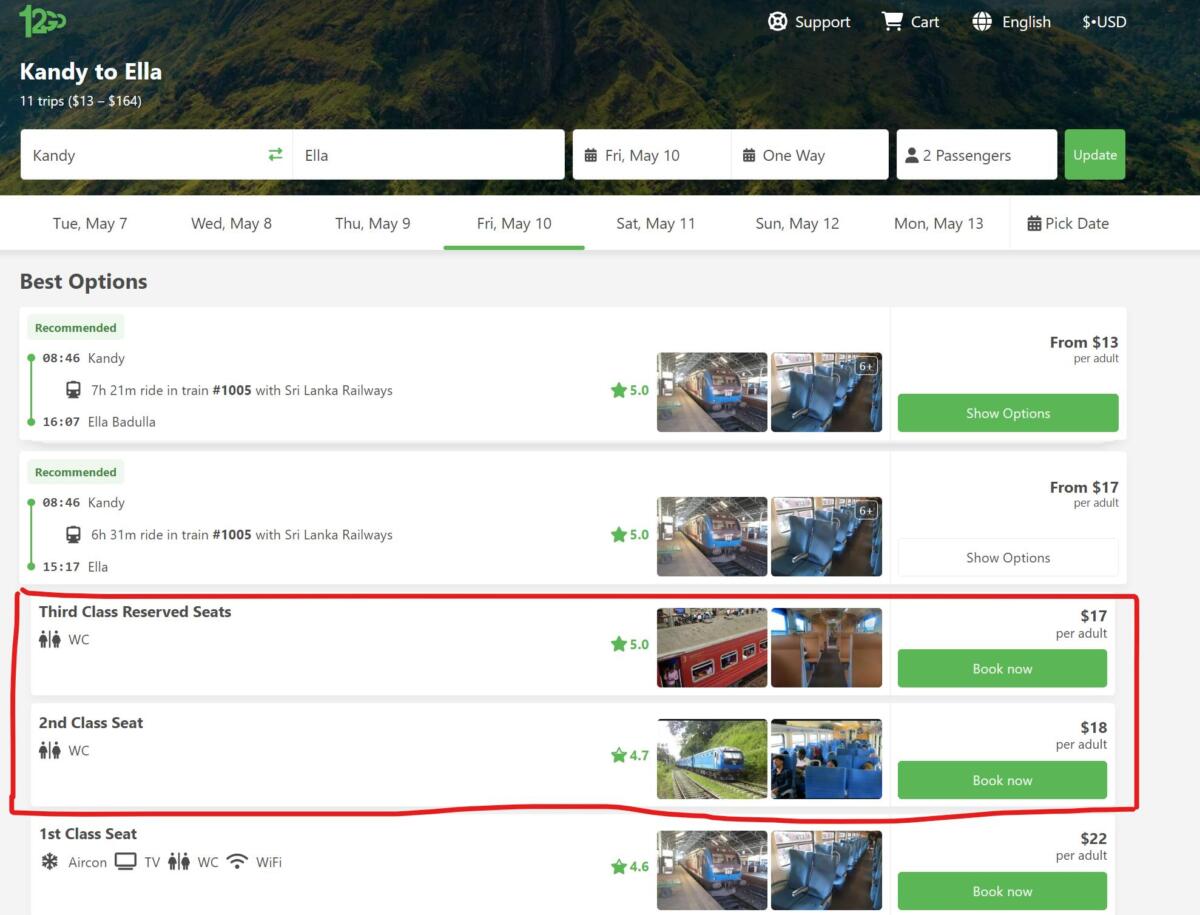Swap origin and destination arrows

click(x=275, y=155)
